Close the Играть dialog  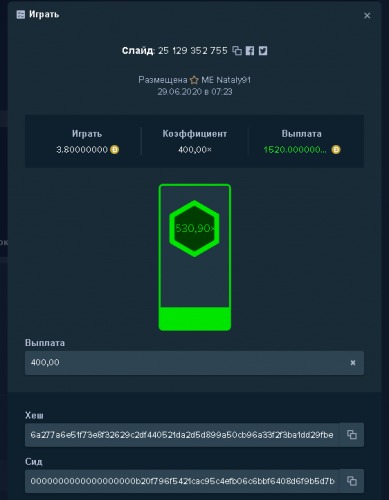[x=367, y=16]
